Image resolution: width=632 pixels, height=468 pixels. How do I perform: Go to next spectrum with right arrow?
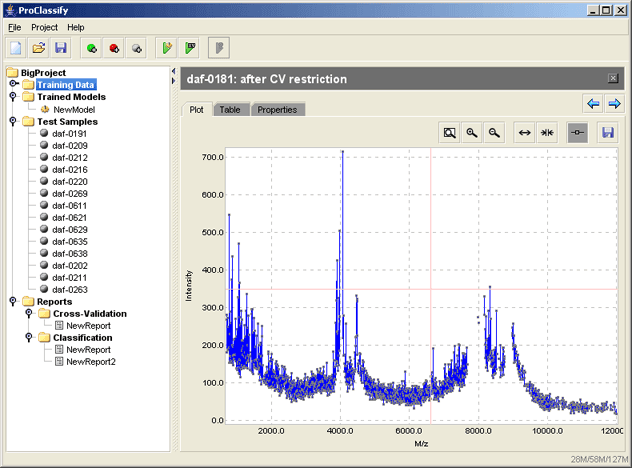[614, 104]
